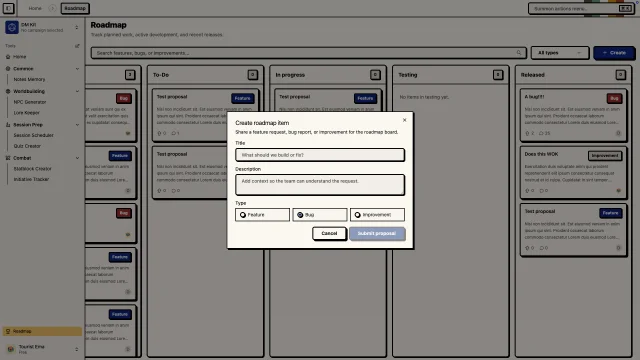Click Bug tag on A bug!!! card
Viewport: 640px width, 360px height.
[x=614, y=98]
